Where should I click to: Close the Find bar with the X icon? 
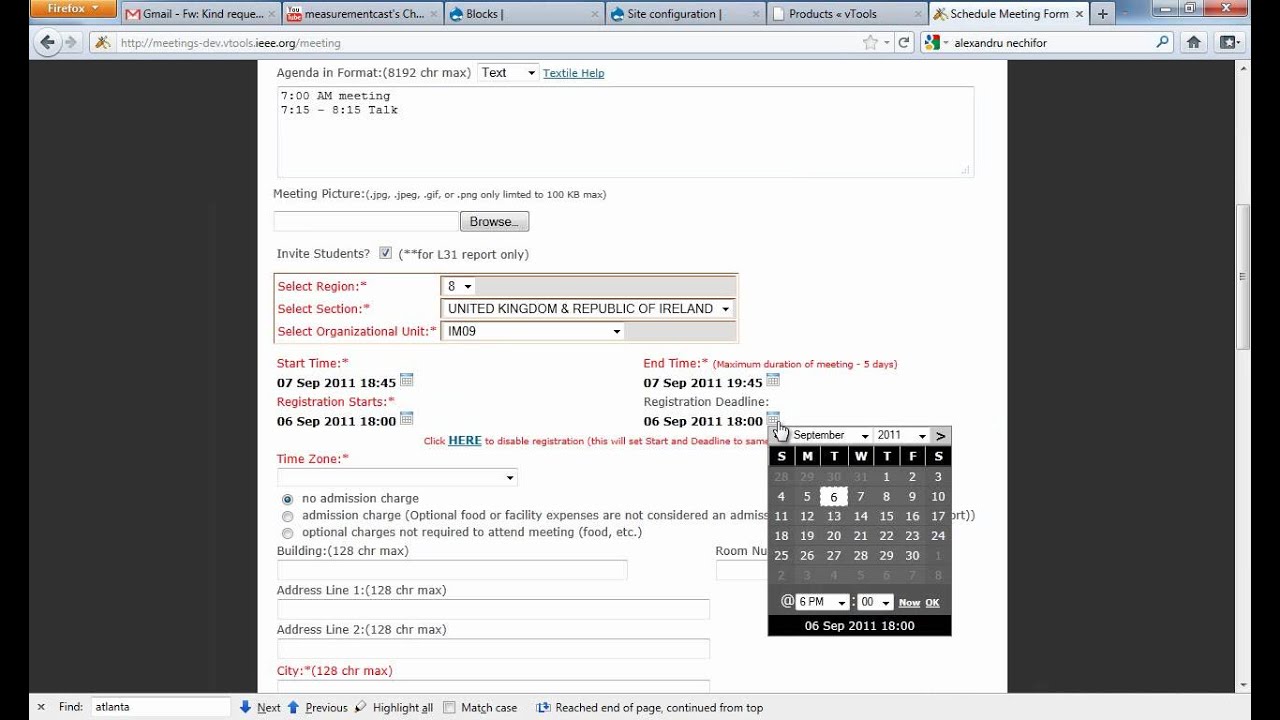(x=41, y=707)
